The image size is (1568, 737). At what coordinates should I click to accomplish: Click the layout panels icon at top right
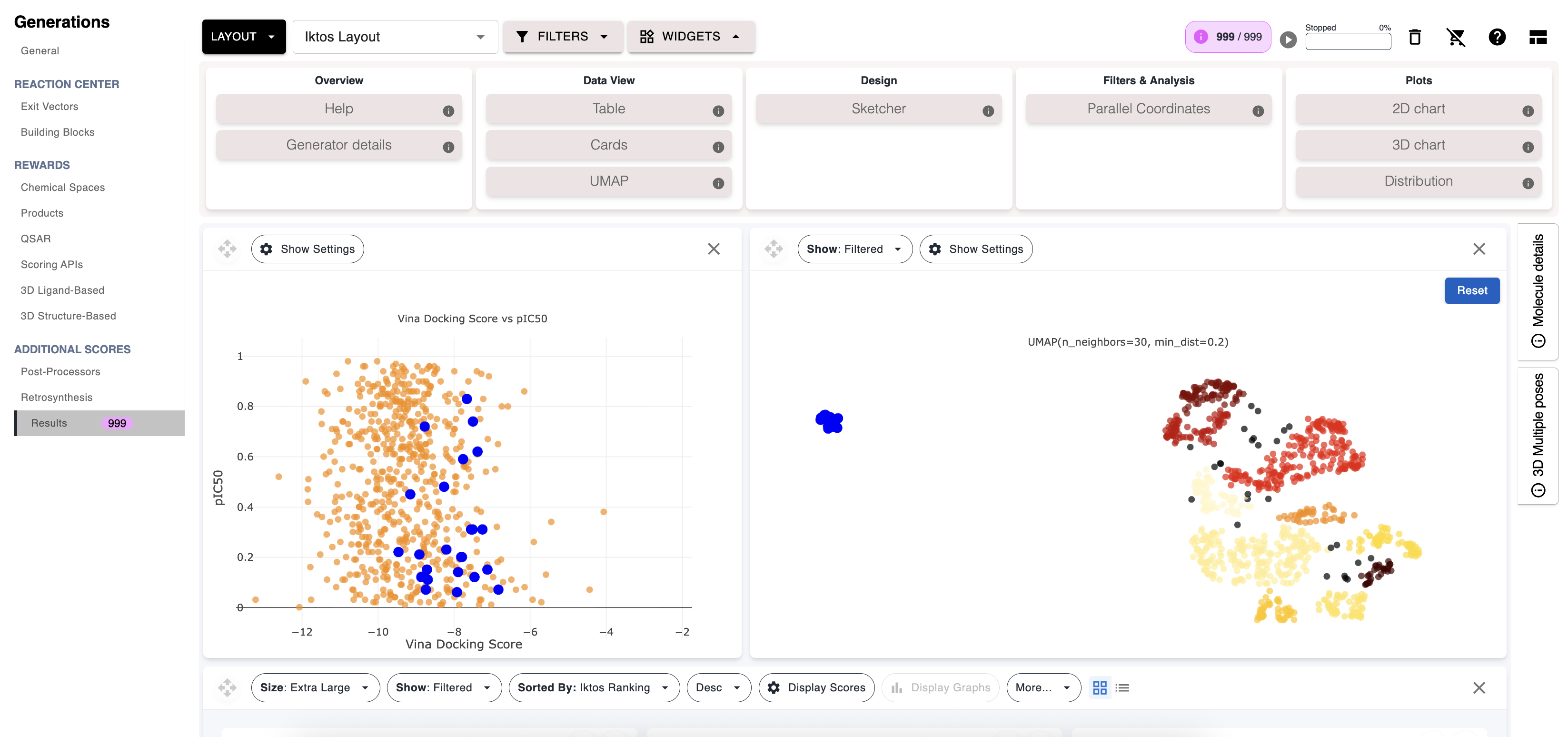pos(1538,37)
